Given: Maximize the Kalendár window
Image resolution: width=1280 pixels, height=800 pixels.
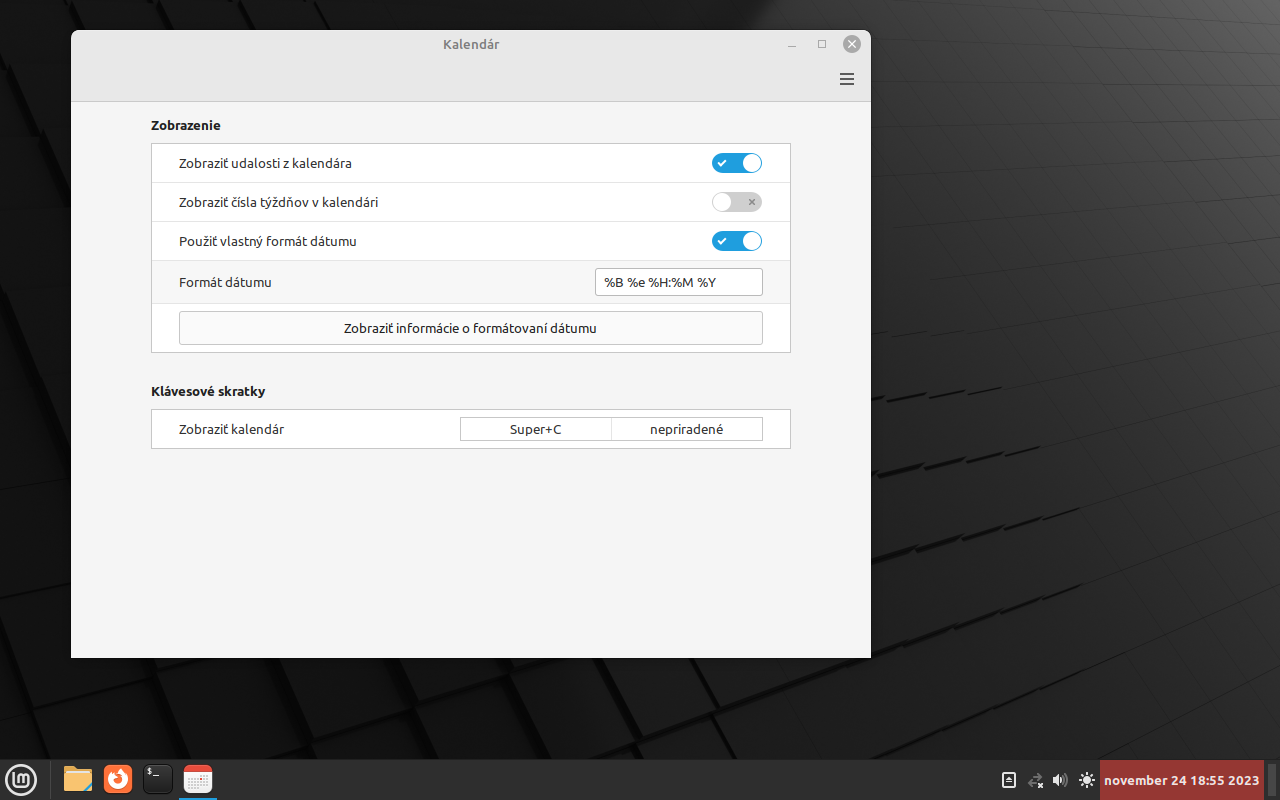Looking at the screenshot, I should 822,44.
